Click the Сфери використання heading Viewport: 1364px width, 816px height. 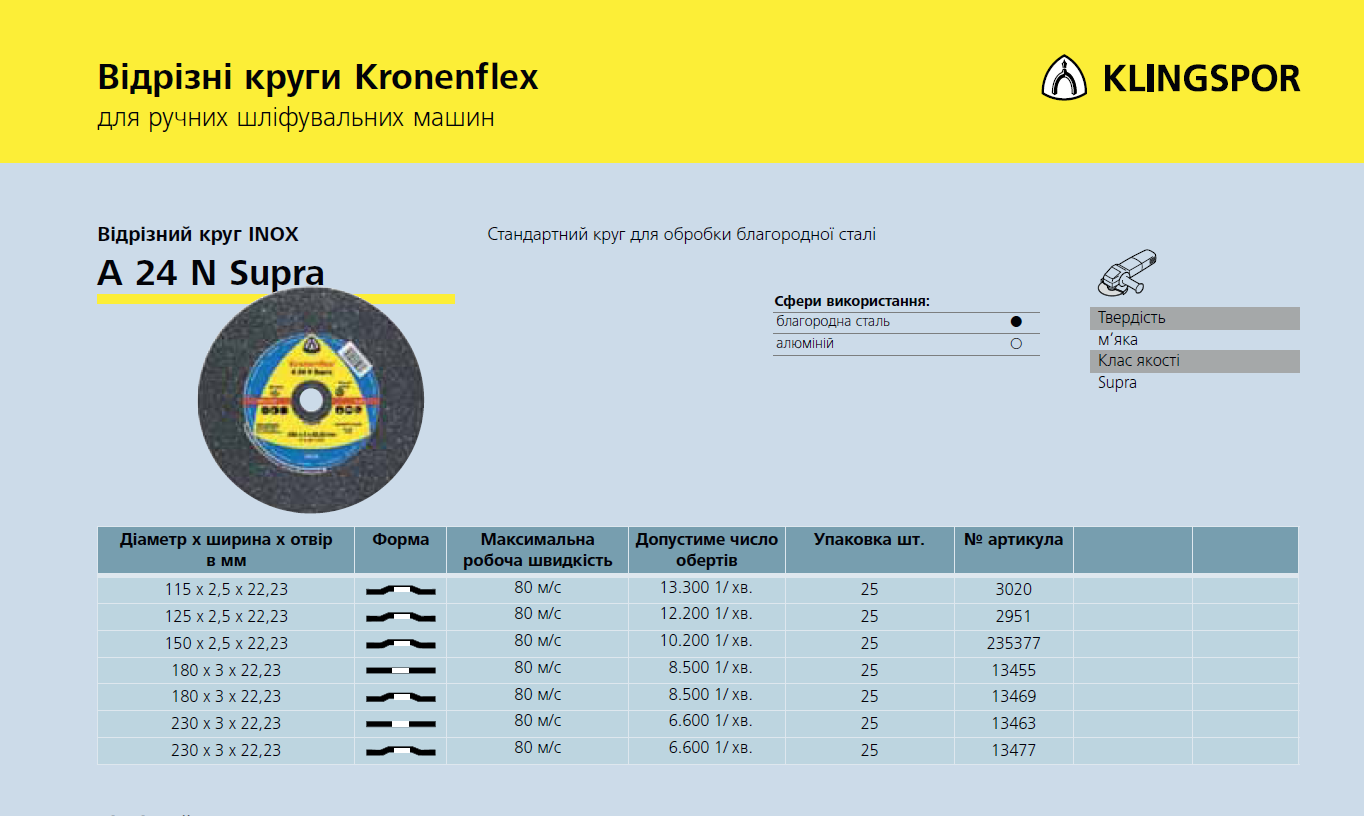tap(852, 301)
